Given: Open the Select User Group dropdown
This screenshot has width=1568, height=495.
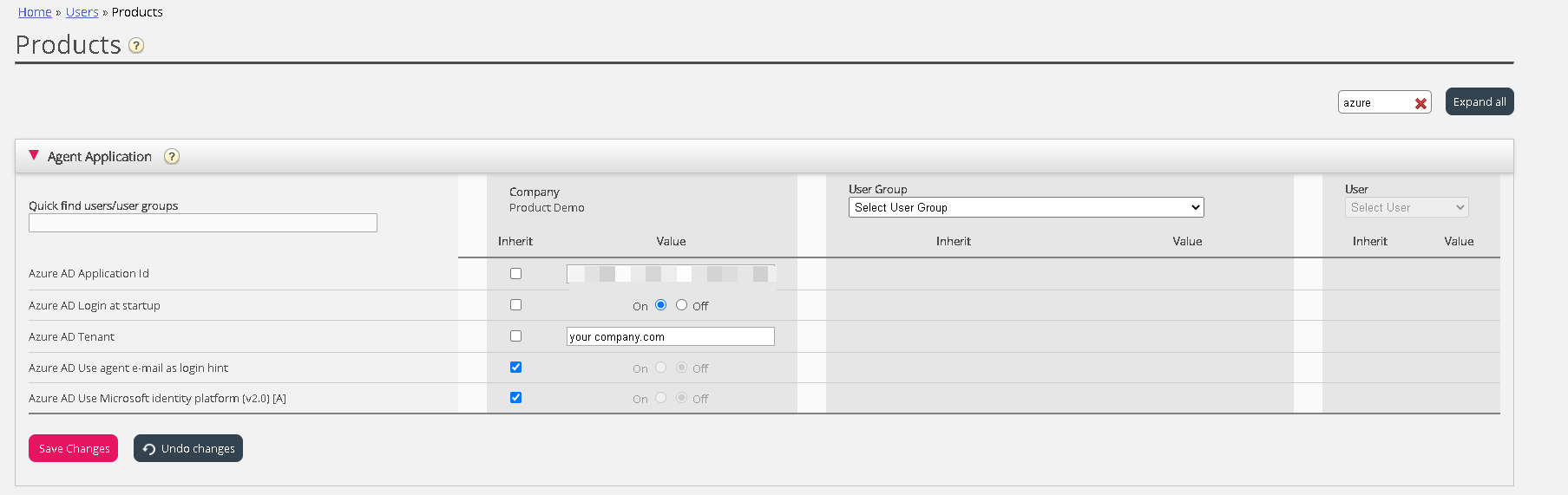Looking at the screenshot, I should pyautogui.click(x=1026, y=208).
